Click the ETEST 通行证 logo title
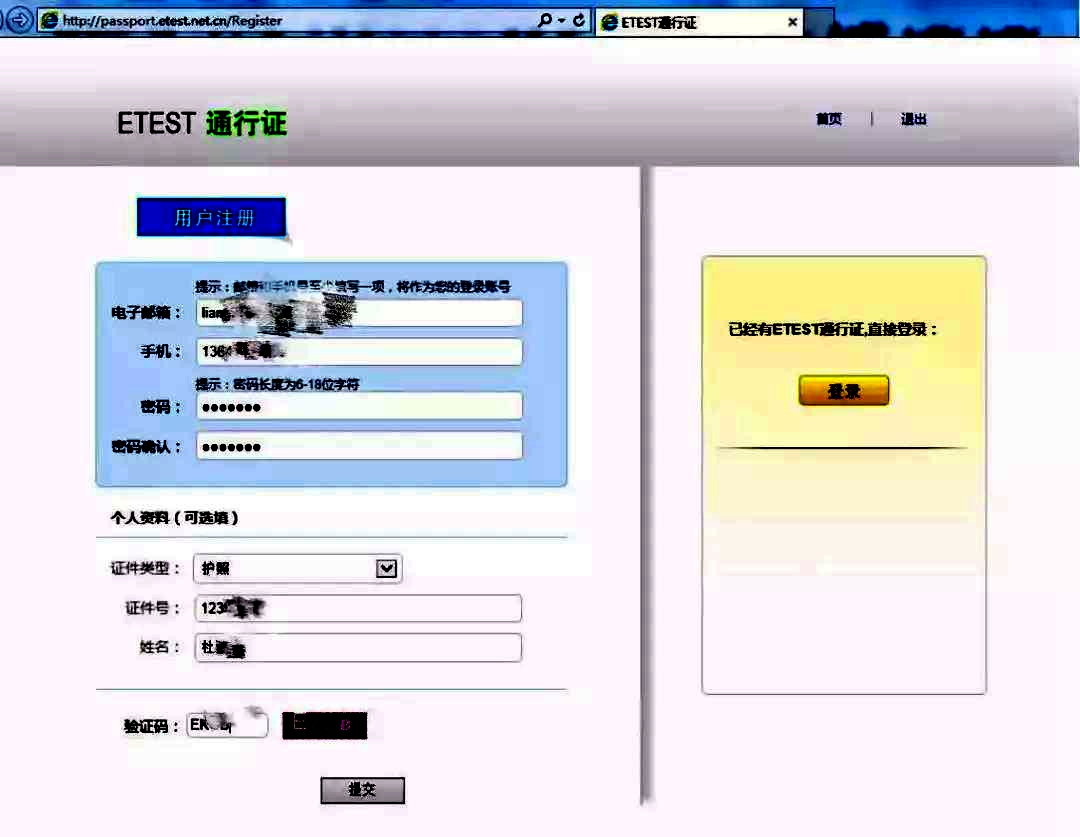 pos(202,123)
